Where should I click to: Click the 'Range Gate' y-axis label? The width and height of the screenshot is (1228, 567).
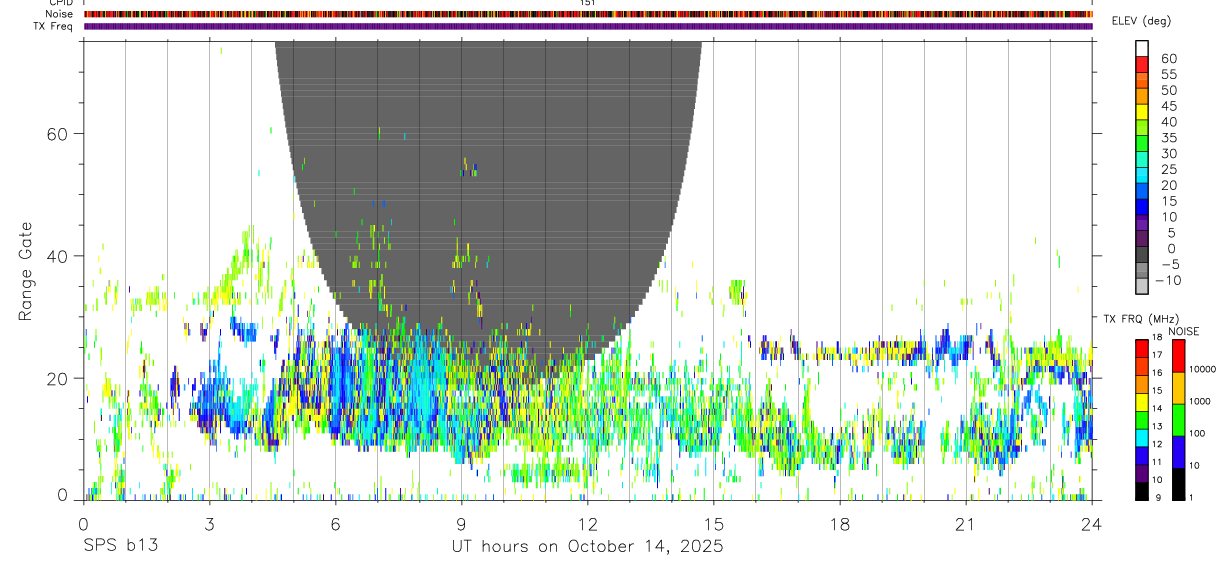(x=27, y=271)
